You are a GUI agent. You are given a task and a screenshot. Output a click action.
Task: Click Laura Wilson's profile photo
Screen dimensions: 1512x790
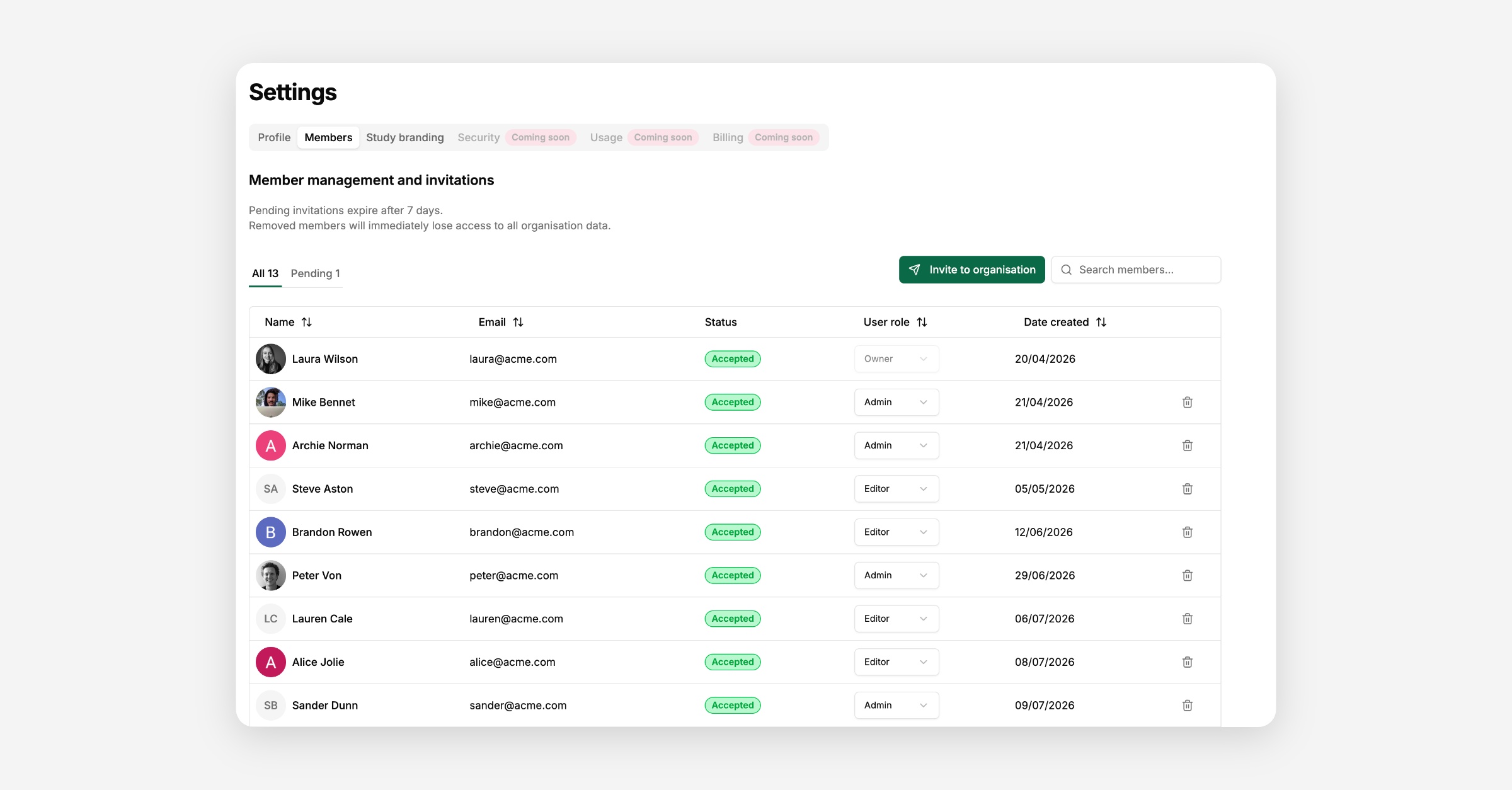(271, 359)
